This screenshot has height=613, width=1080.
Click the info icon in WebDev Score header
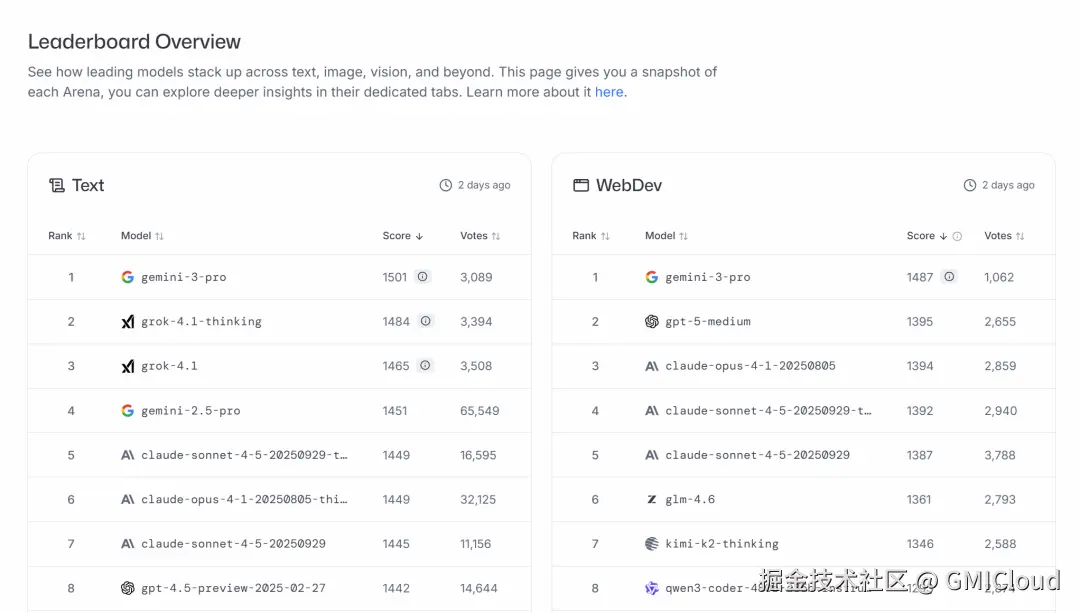[x=957, y=236]
